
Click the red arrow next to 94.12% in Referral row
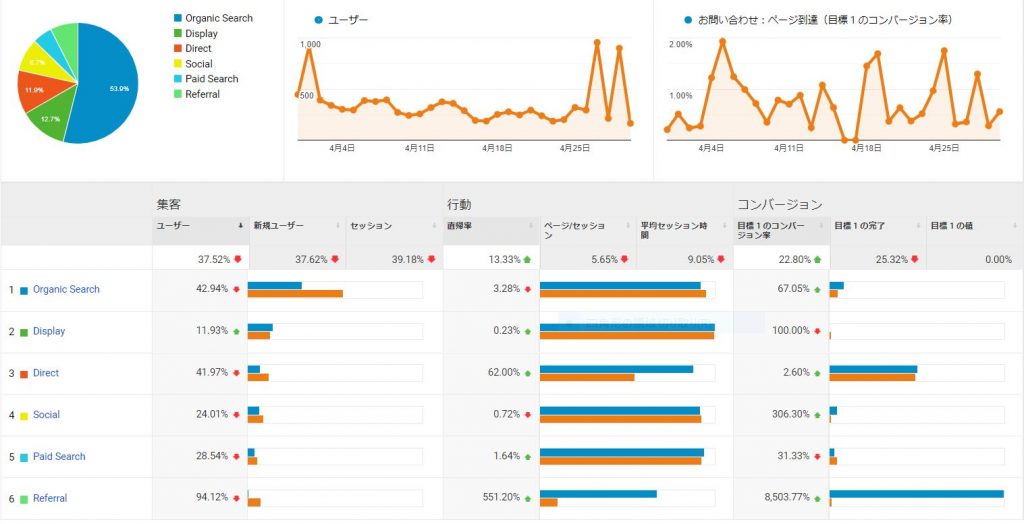pyautogui.click(x=236, y=498)
